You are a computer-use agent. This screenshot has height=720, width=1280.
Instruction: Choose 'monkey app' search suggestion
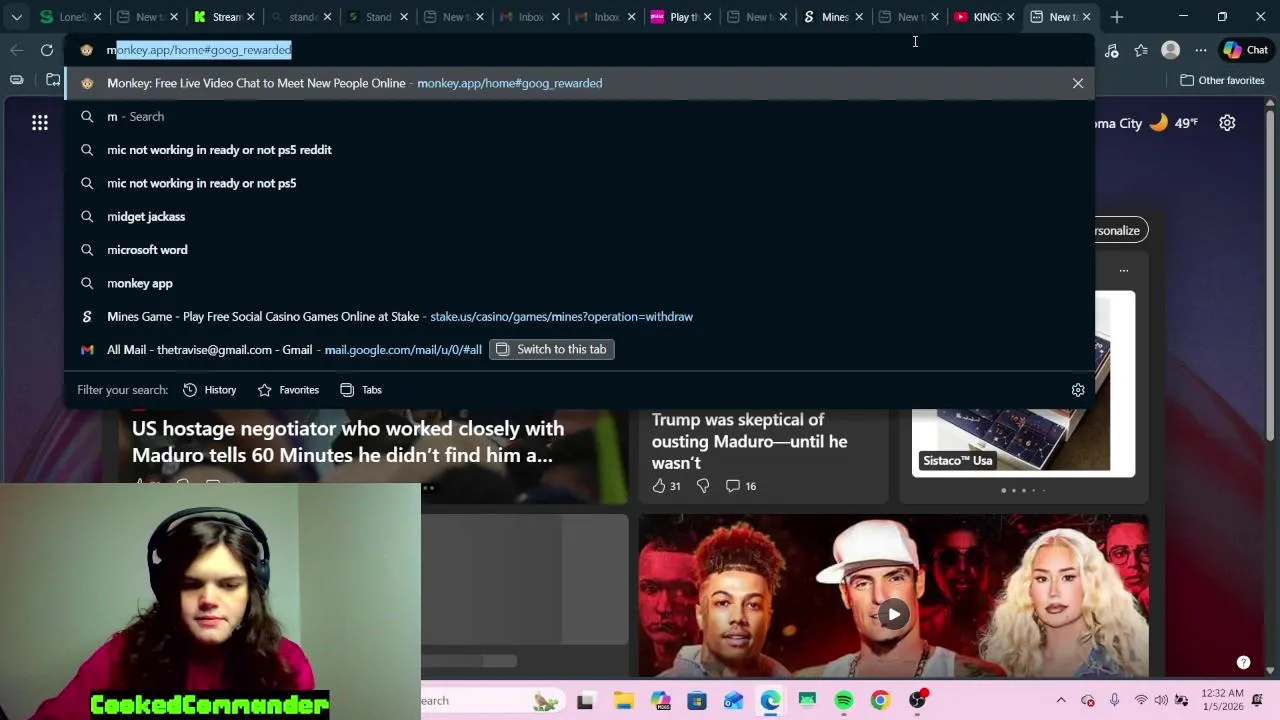tap(579, 283)
